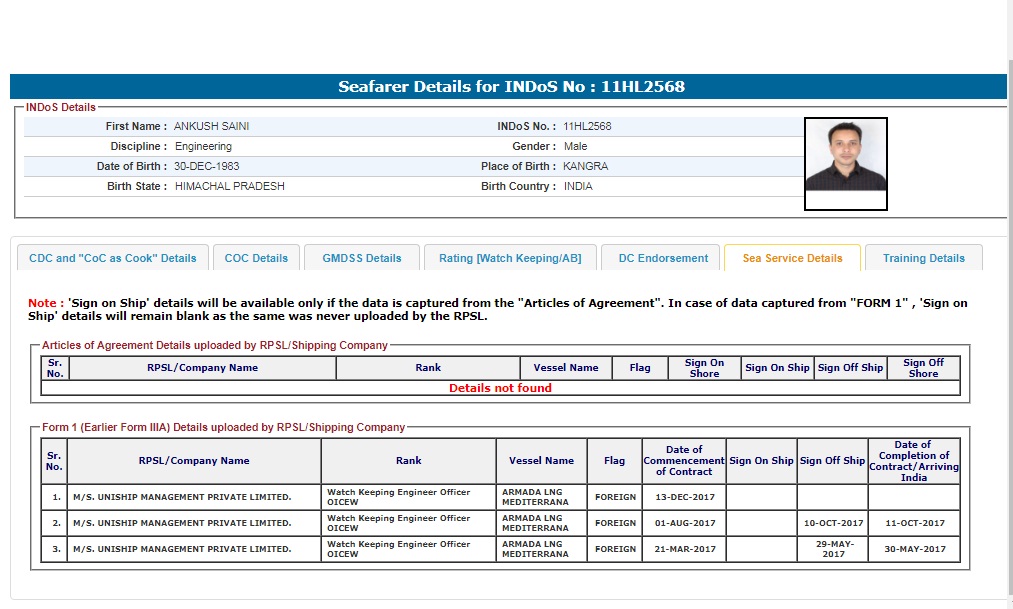Select the Rating [Watch Keeping/AB] tab
1013x609 pixels.
pos(510,258)
